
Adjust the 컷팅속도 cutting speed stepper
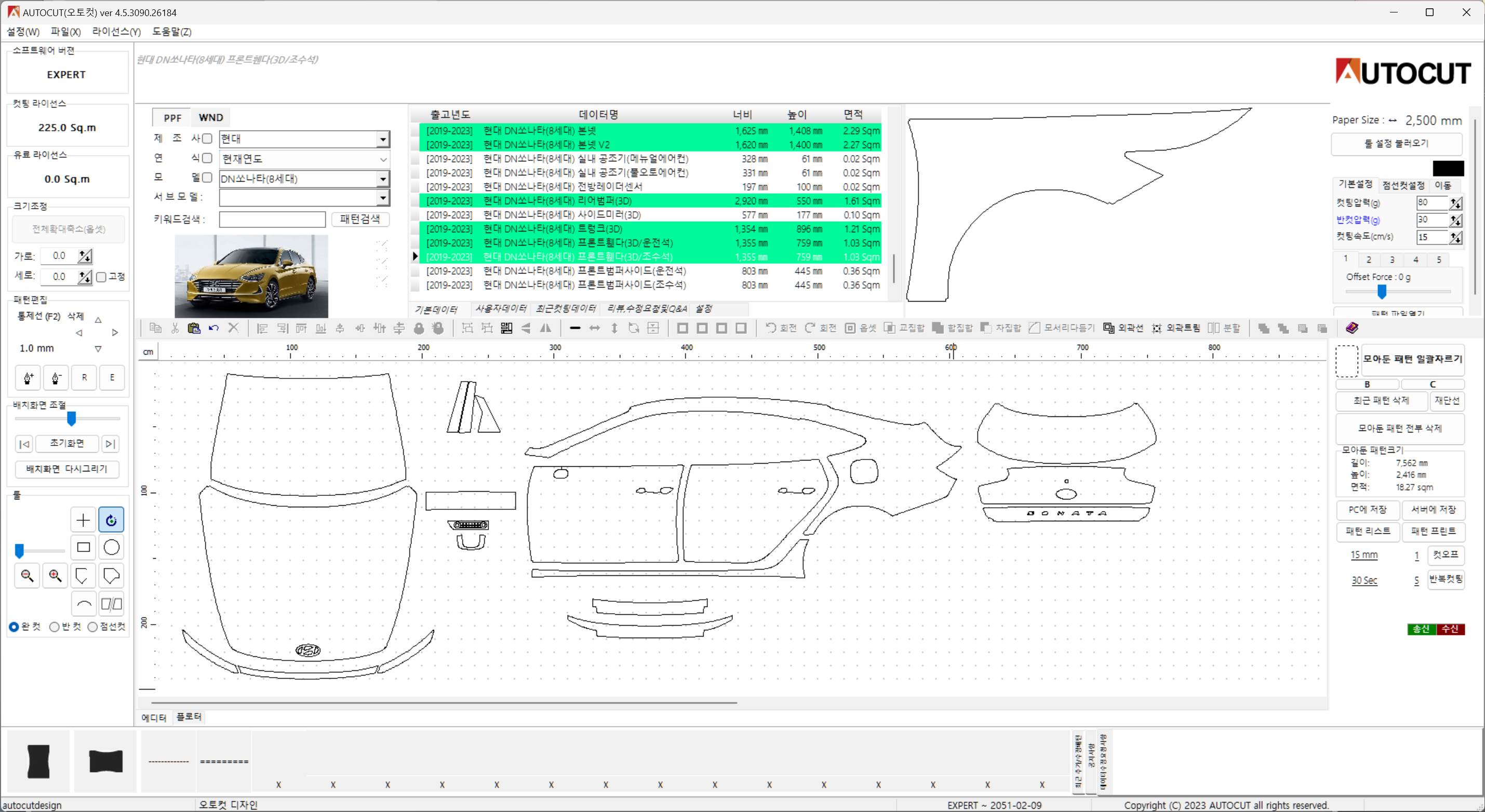pyautogui.click(x=1455, y=237)
